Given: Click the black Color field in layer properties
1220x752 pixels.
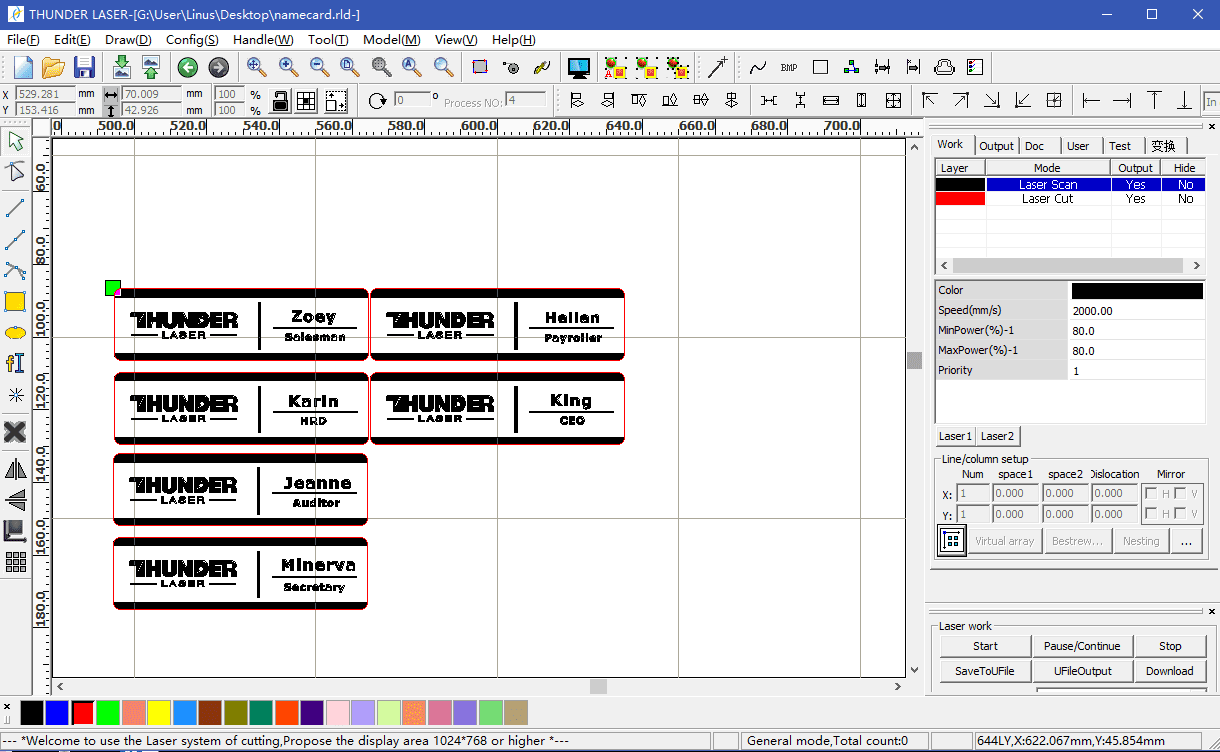Looking at the screenshot, I should pos(1137,291).
